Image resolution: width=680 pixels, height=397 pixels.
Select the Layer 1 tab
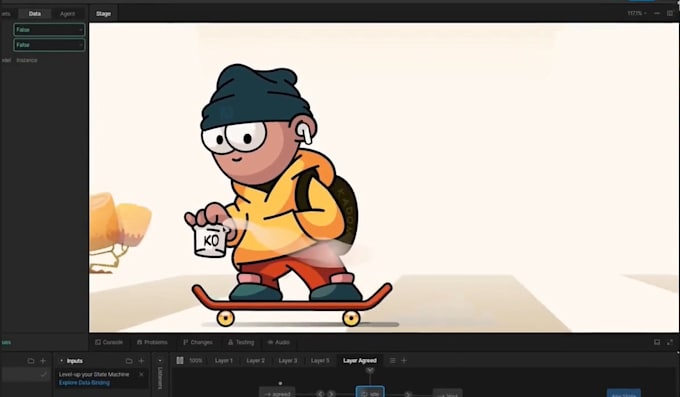point(224,361)
